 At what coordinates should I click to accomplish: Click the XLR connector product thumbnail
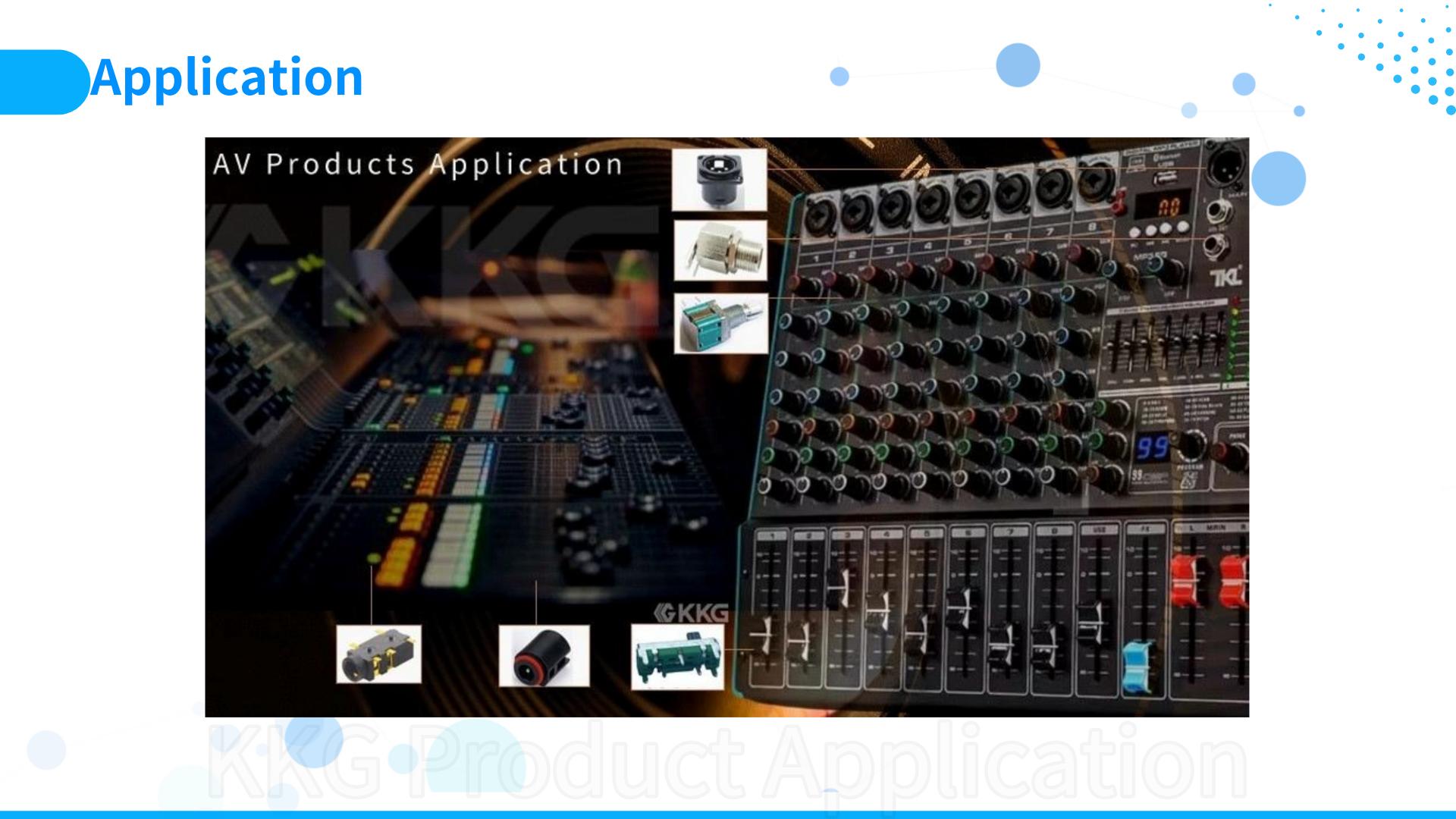[719, 180]
